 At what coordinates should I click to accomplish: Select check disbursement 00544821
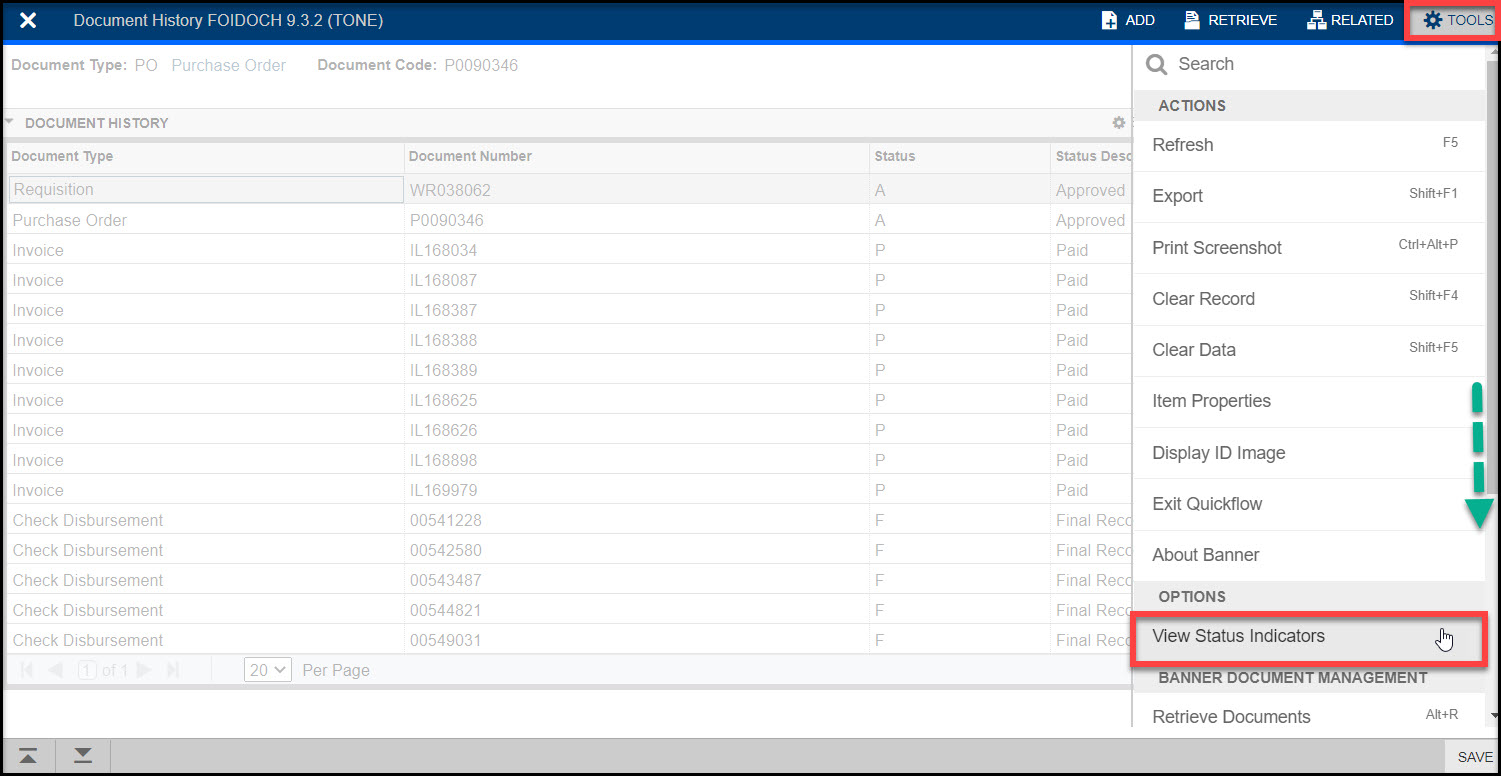click(445, 610)
